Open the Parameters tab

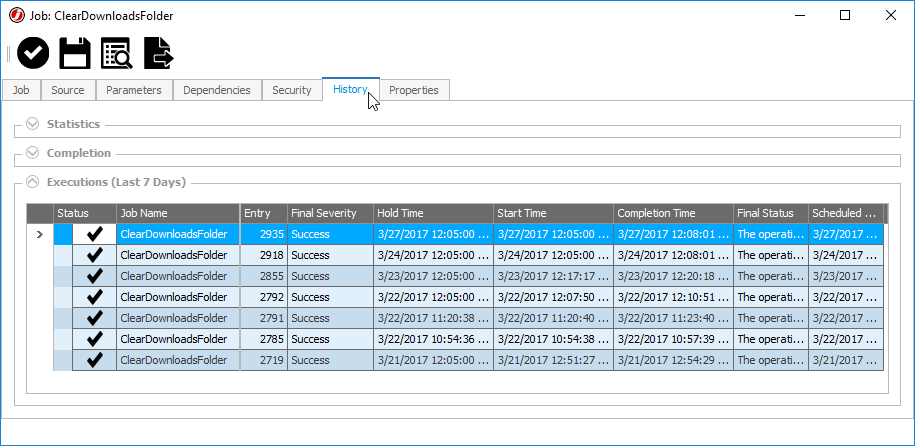[134, 90]
